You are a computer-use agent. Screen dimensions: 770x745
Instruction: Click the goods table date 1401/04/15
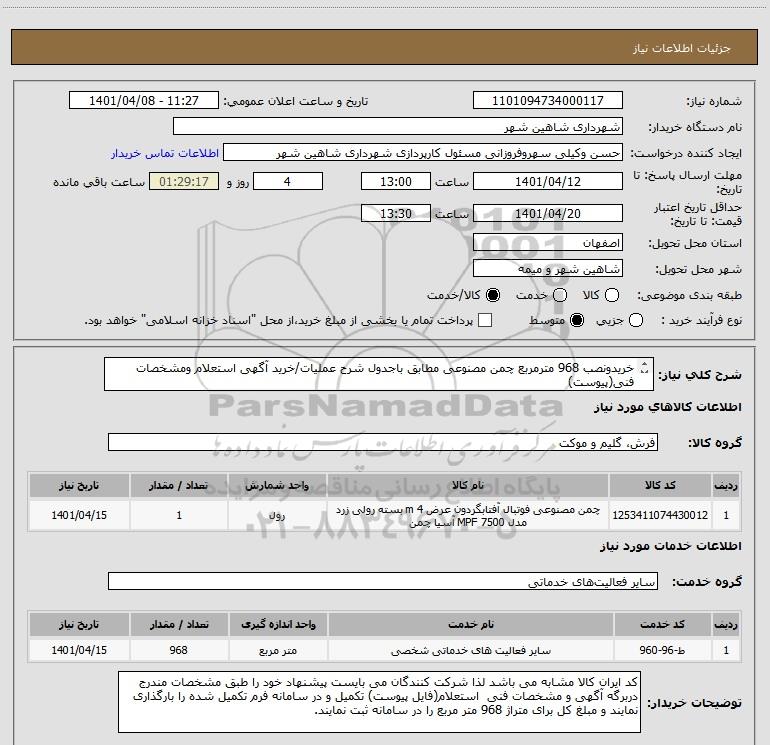79,515
